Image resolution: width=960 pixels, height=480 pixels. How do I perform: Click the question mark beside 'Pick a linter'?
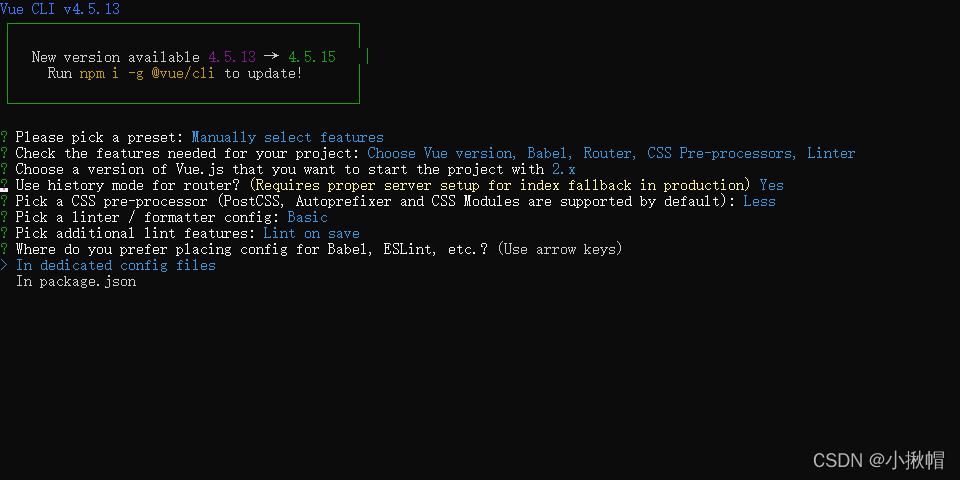[x=4, y=217]
